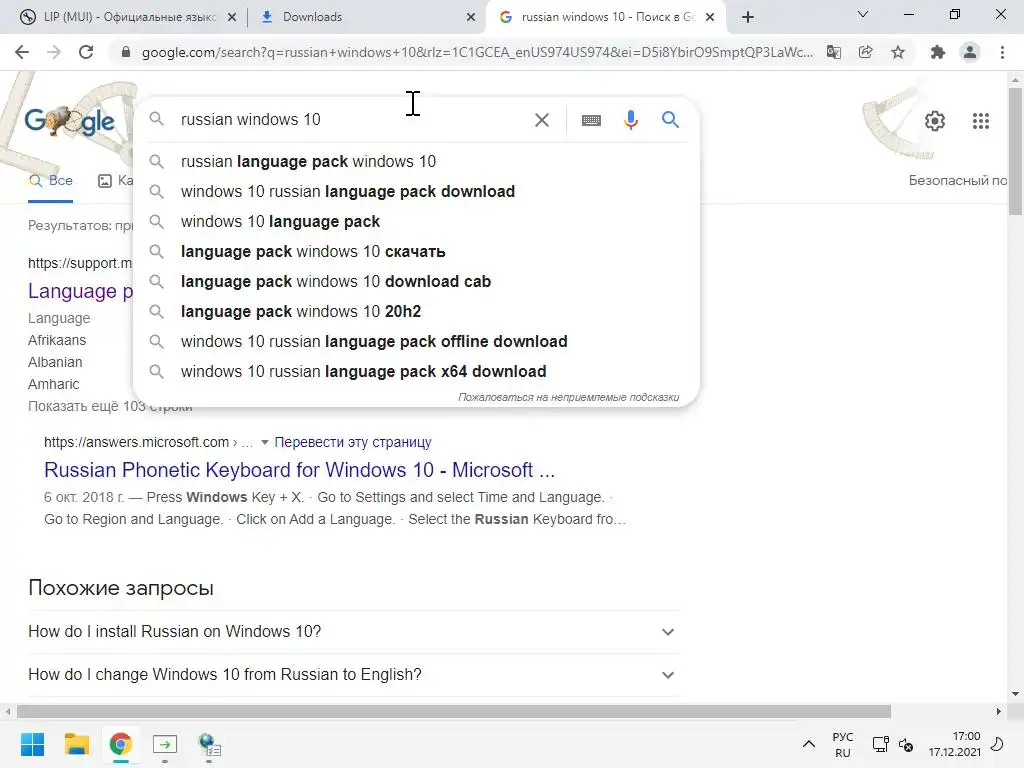The height and width of the screenshot is (768, 1024).
Task: Click Пожаловаться на неприемлемые подсказки link
Action: click(568, 397)
